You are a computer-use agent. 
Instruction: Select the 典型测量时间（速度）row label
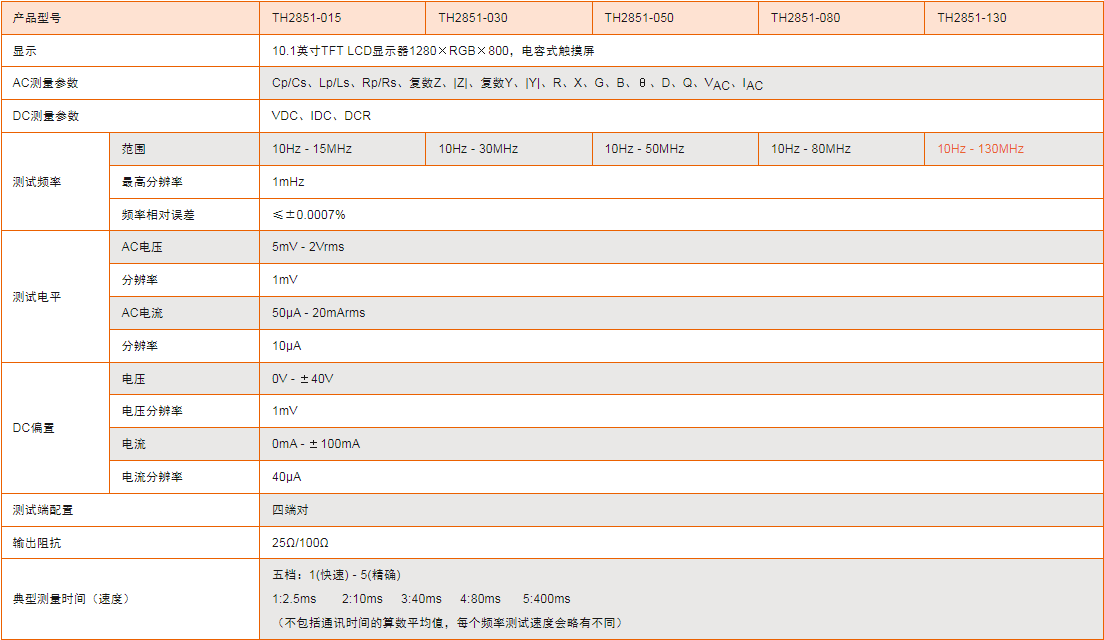point(70,599)
